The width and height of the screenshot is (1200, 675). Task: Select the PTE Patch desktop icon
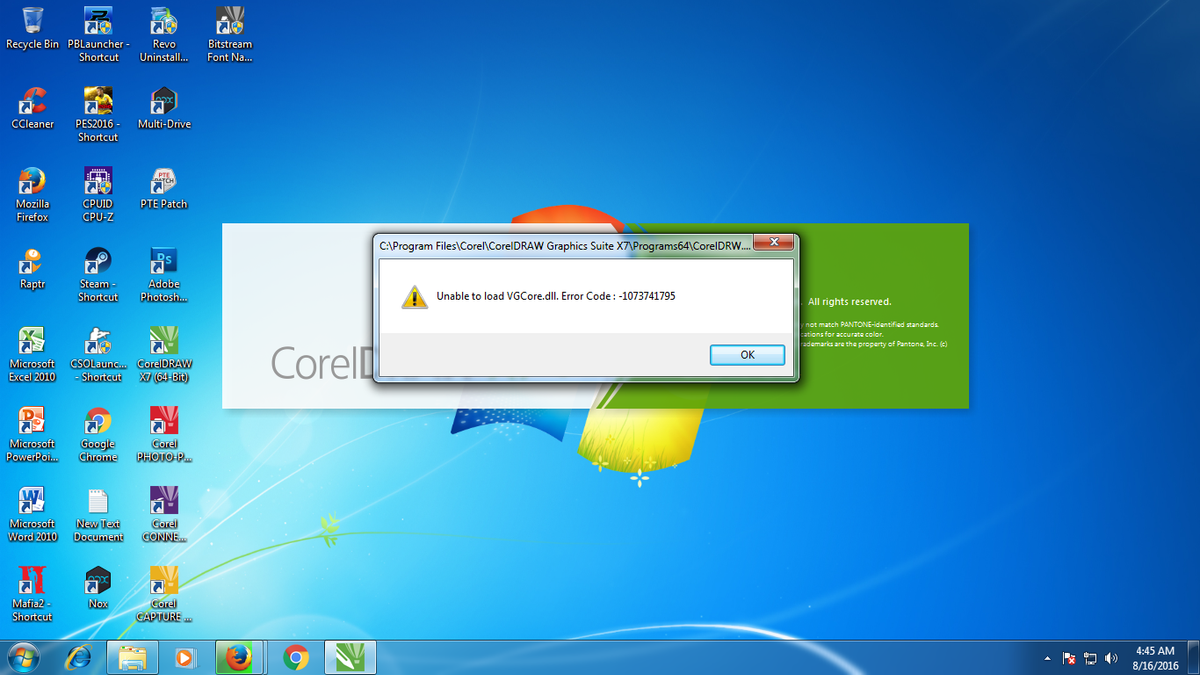click(164, 188)
